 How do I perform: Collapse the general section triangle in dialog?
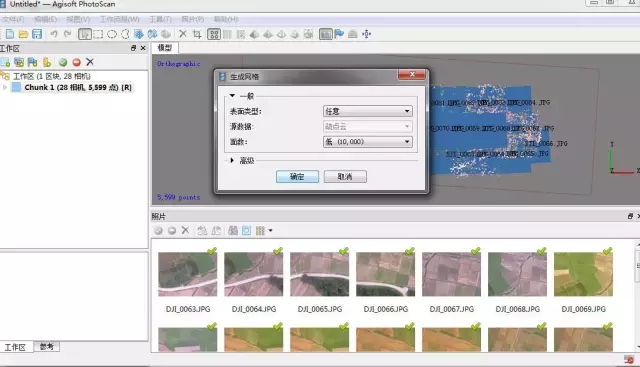click(x=232, y=96)
